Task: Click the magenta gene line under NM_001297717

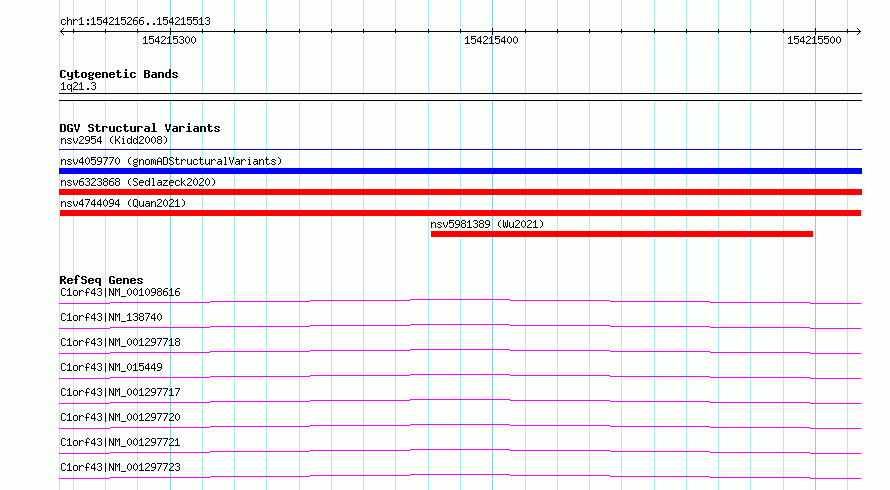Action: [x=460, y=400]
